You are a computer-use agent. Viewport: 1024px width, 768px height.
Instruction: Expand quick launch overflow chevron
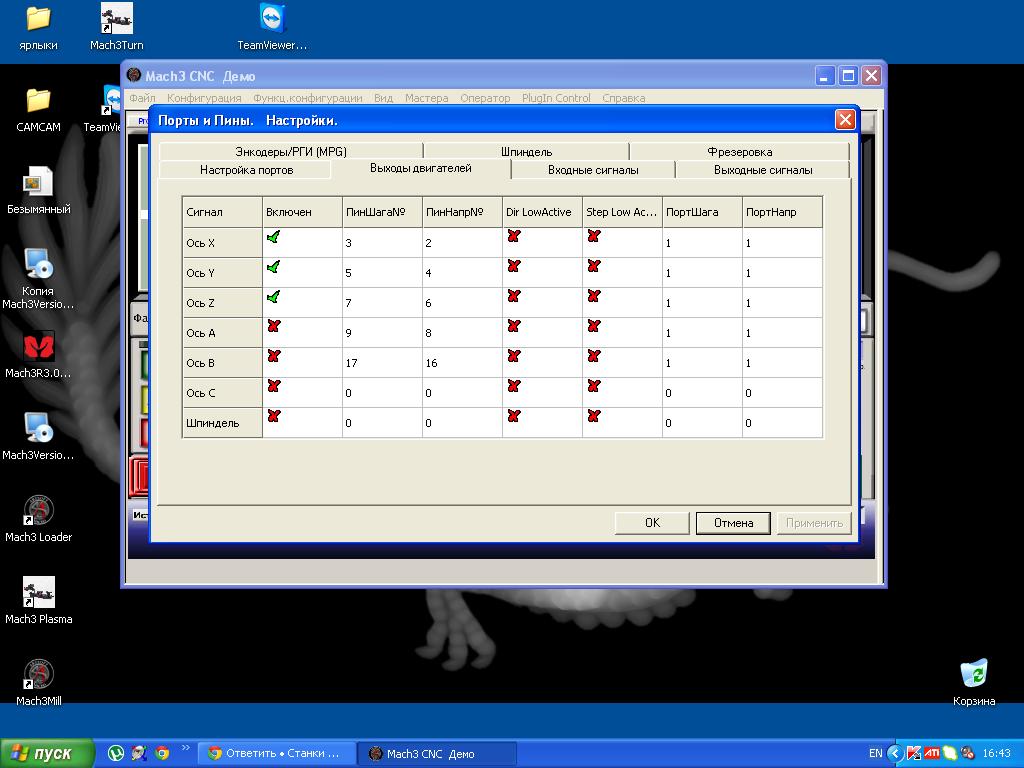pos(185,748)
